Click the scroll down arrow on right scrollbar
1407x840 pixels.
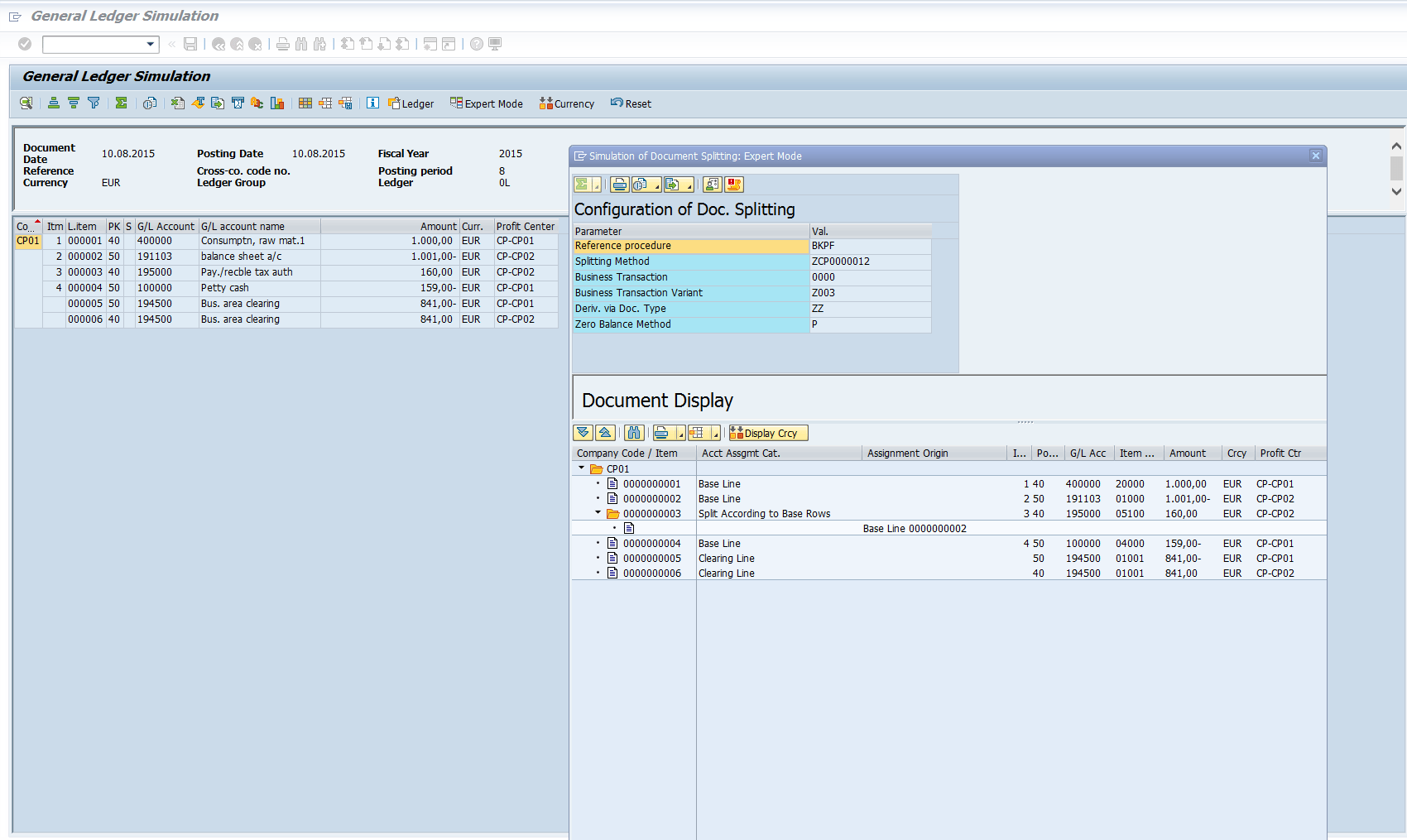point(1395,191)
